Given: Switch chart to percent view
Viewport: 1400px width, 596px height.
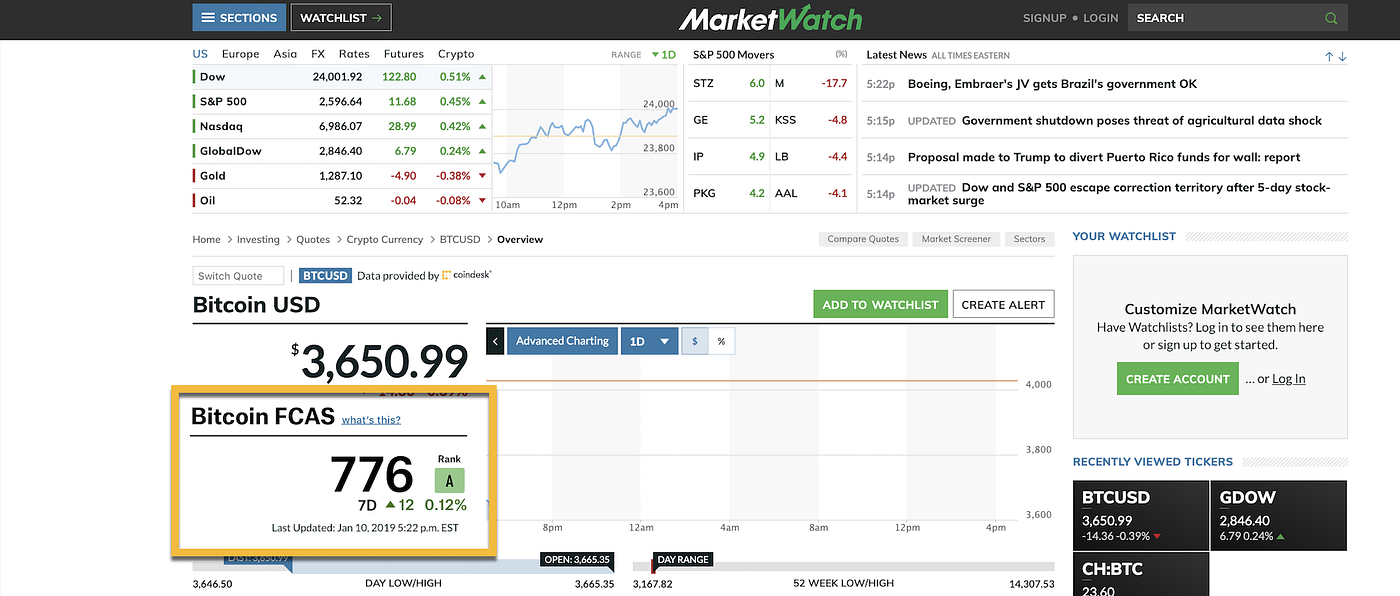Looking at the screenshot, I should pos(721,341).
